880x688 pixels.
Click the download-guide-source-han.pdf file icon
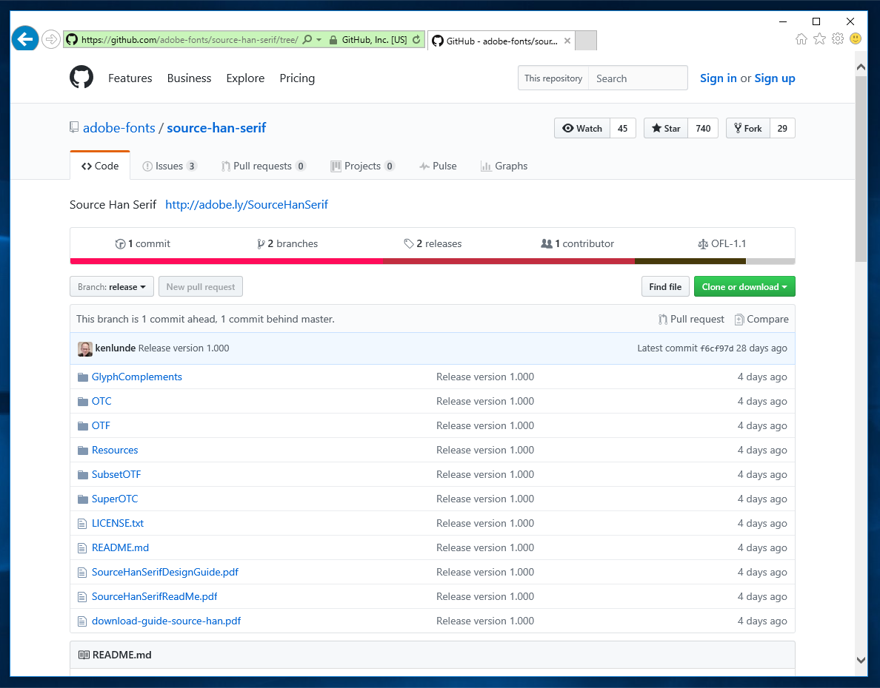coord(82,621)
